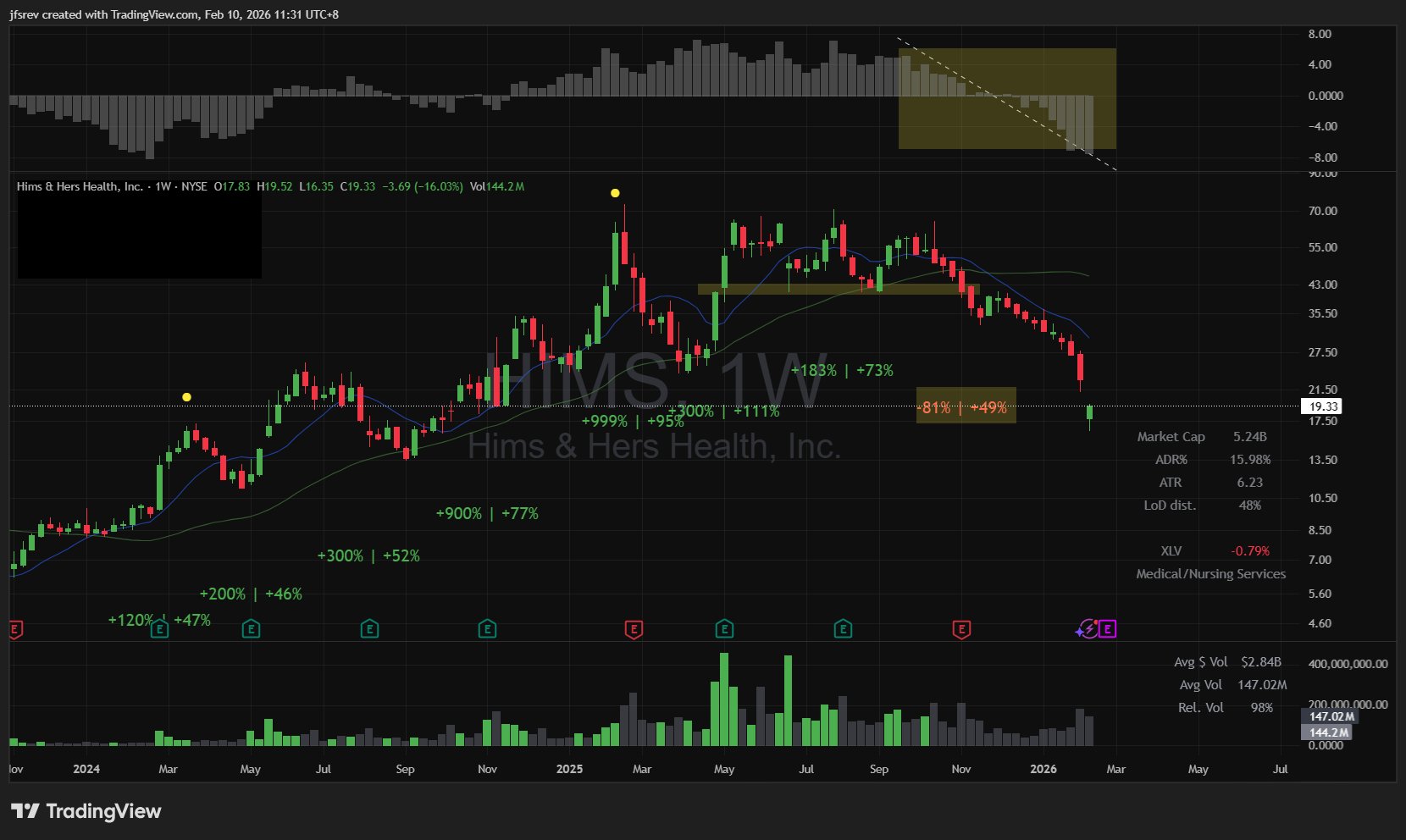
Task: Click the '13.50' price axis label
Action: click(1323, 460)
